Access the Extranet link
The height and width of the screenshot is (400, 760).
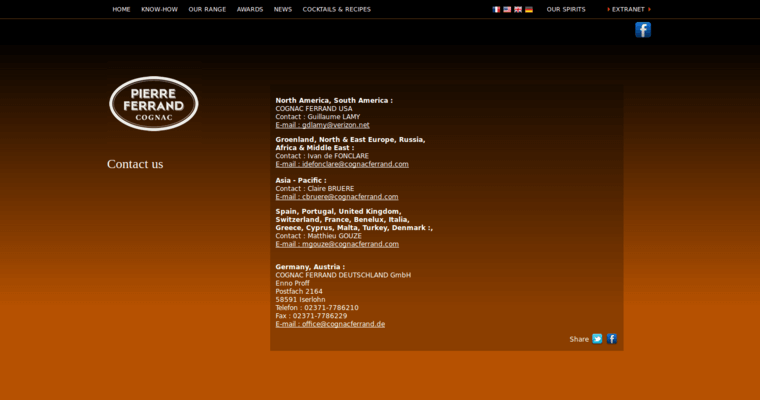[628, 9]
